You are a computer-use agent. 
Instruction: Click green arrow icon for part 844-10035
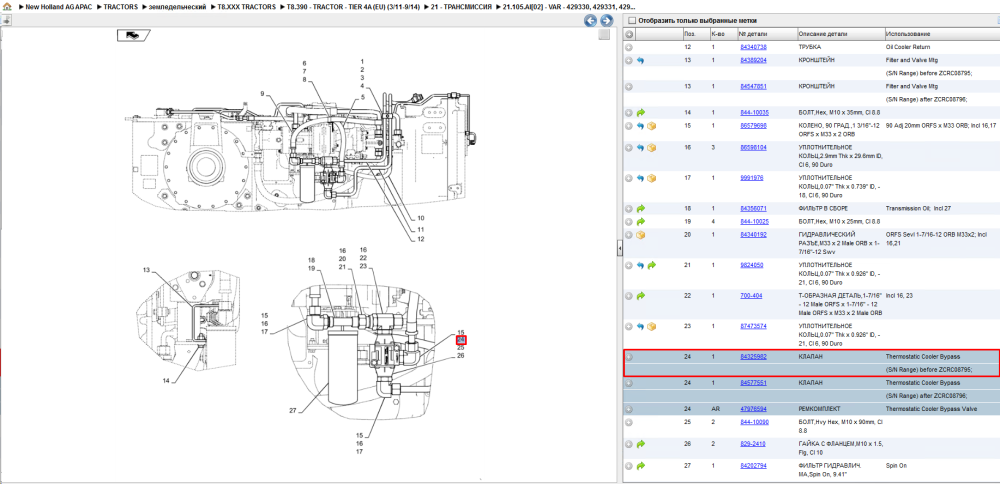click(640, 112)
